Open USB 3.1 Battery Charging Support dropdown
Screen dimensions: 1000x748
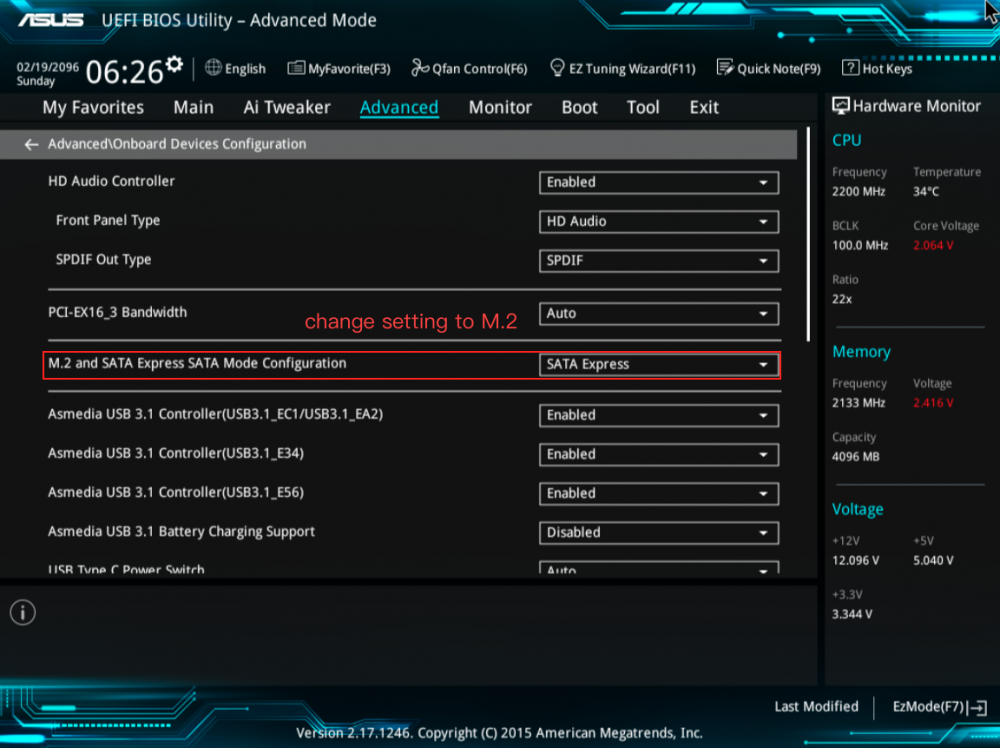pyautogui.click(x=659, y=533)
